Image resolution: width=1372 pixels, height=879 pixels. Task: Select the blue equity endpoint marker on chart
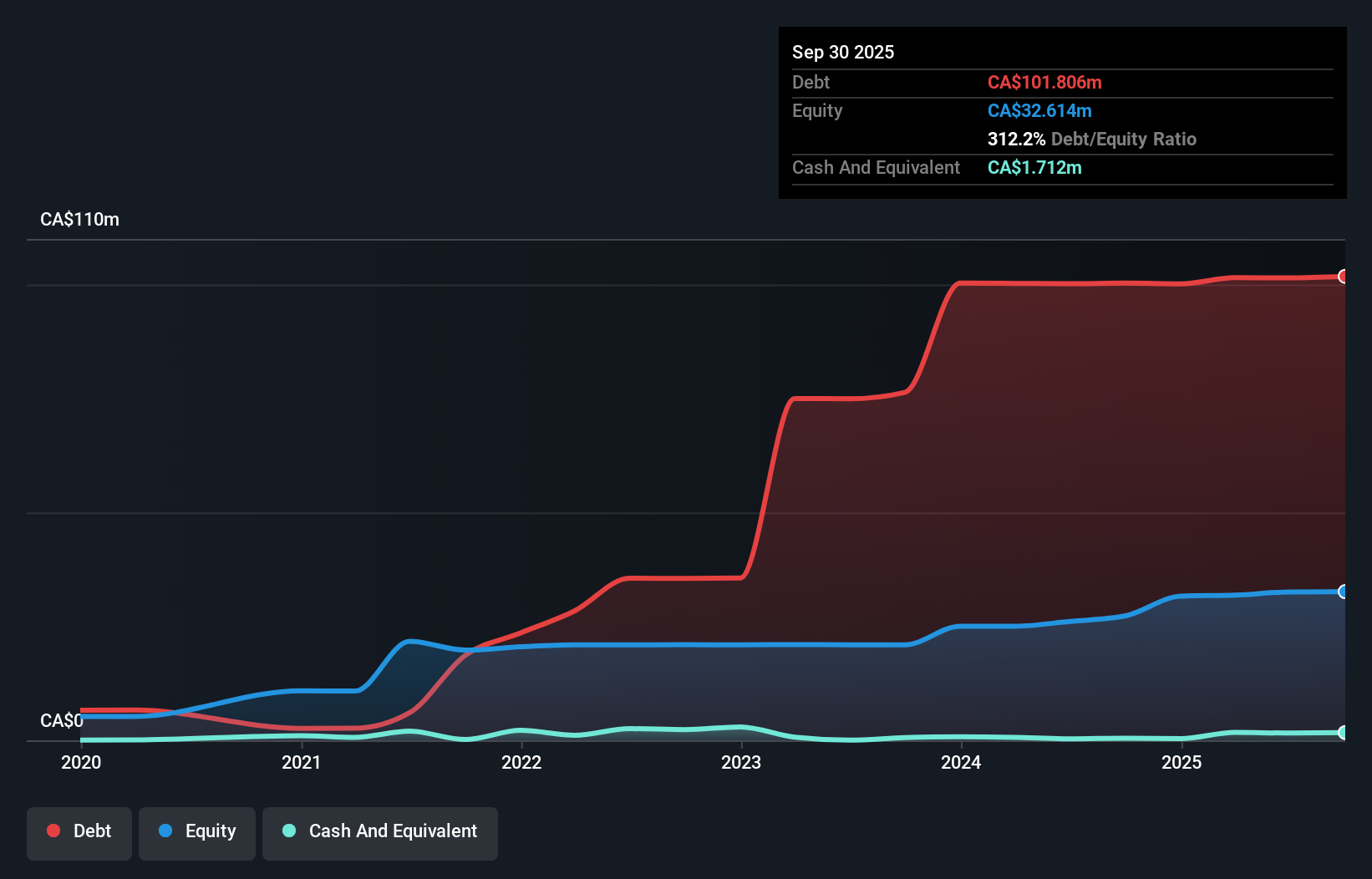click(1343, 592)
